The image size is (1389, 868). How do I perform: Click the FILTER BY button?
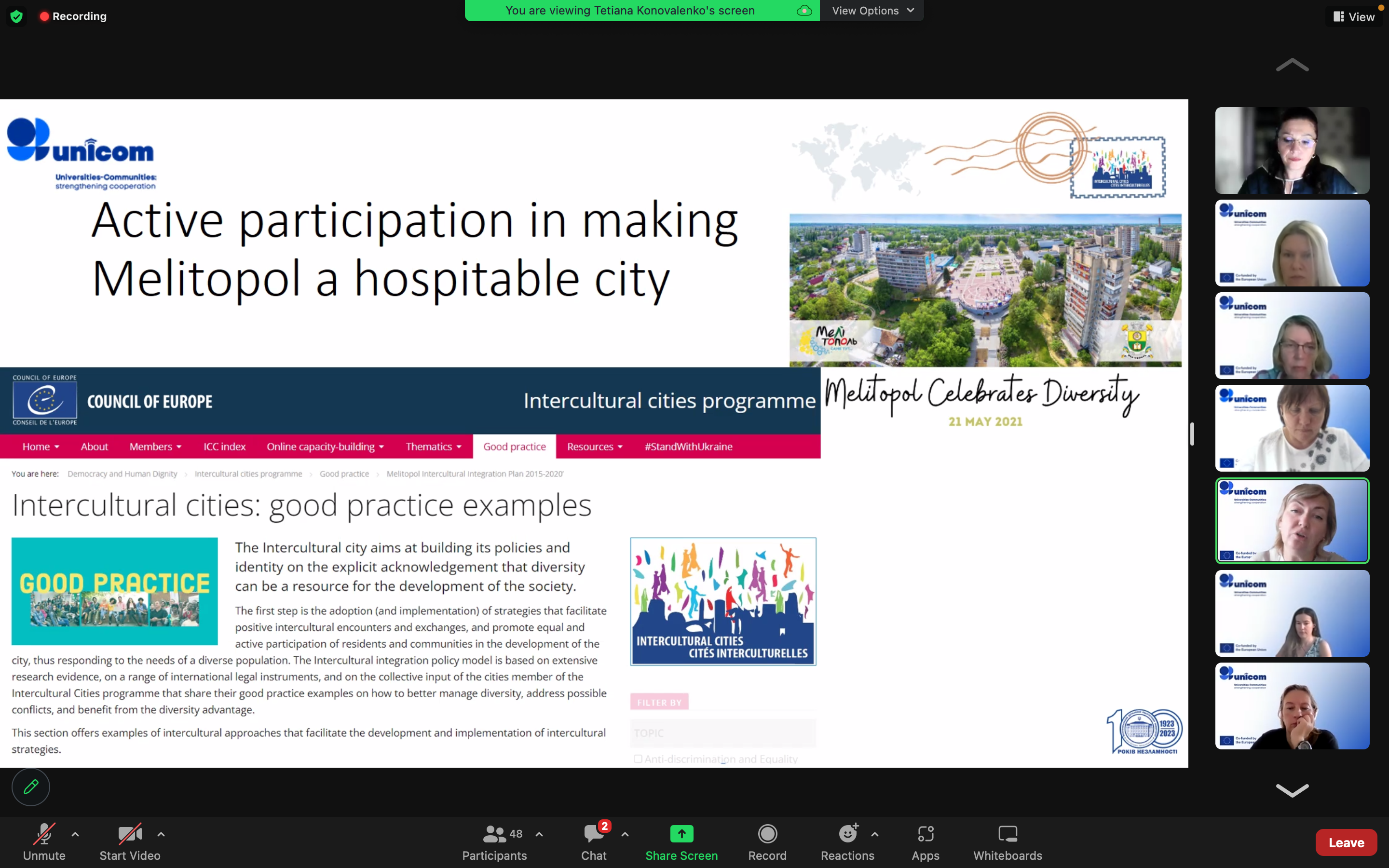(659, 702)
